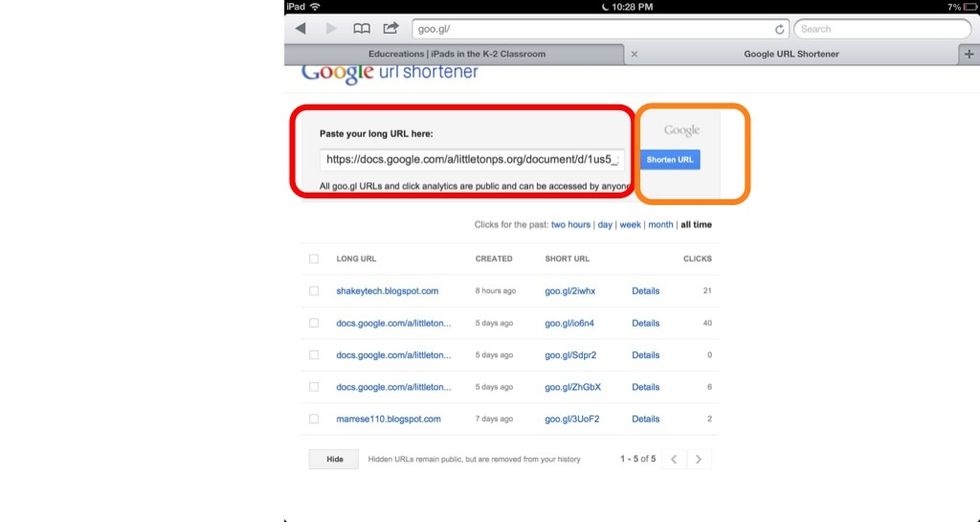Tap the goo.gl address bar

601,29
